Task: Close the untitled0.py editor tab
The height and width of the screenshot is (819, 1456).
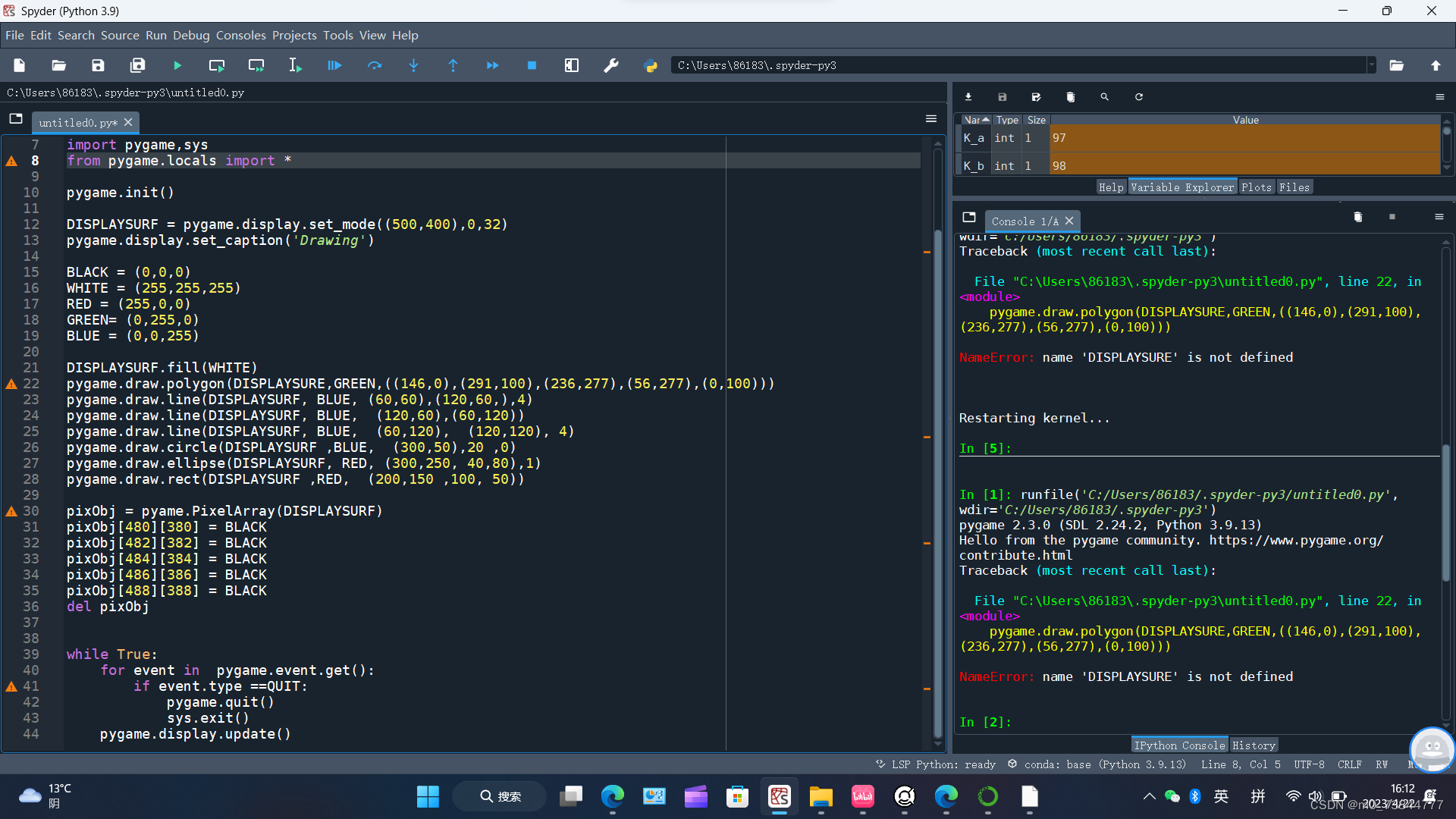Action: click(x=128, y=122)
